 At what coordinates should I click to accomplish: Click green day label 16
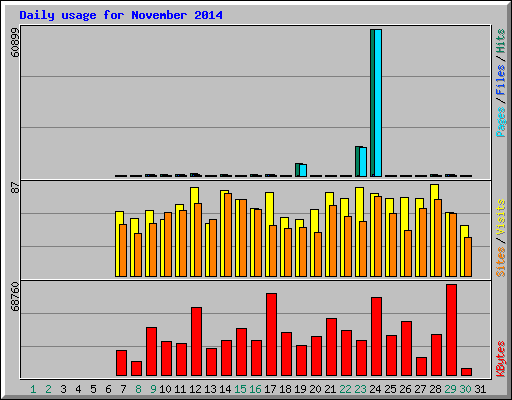[255, 389]
